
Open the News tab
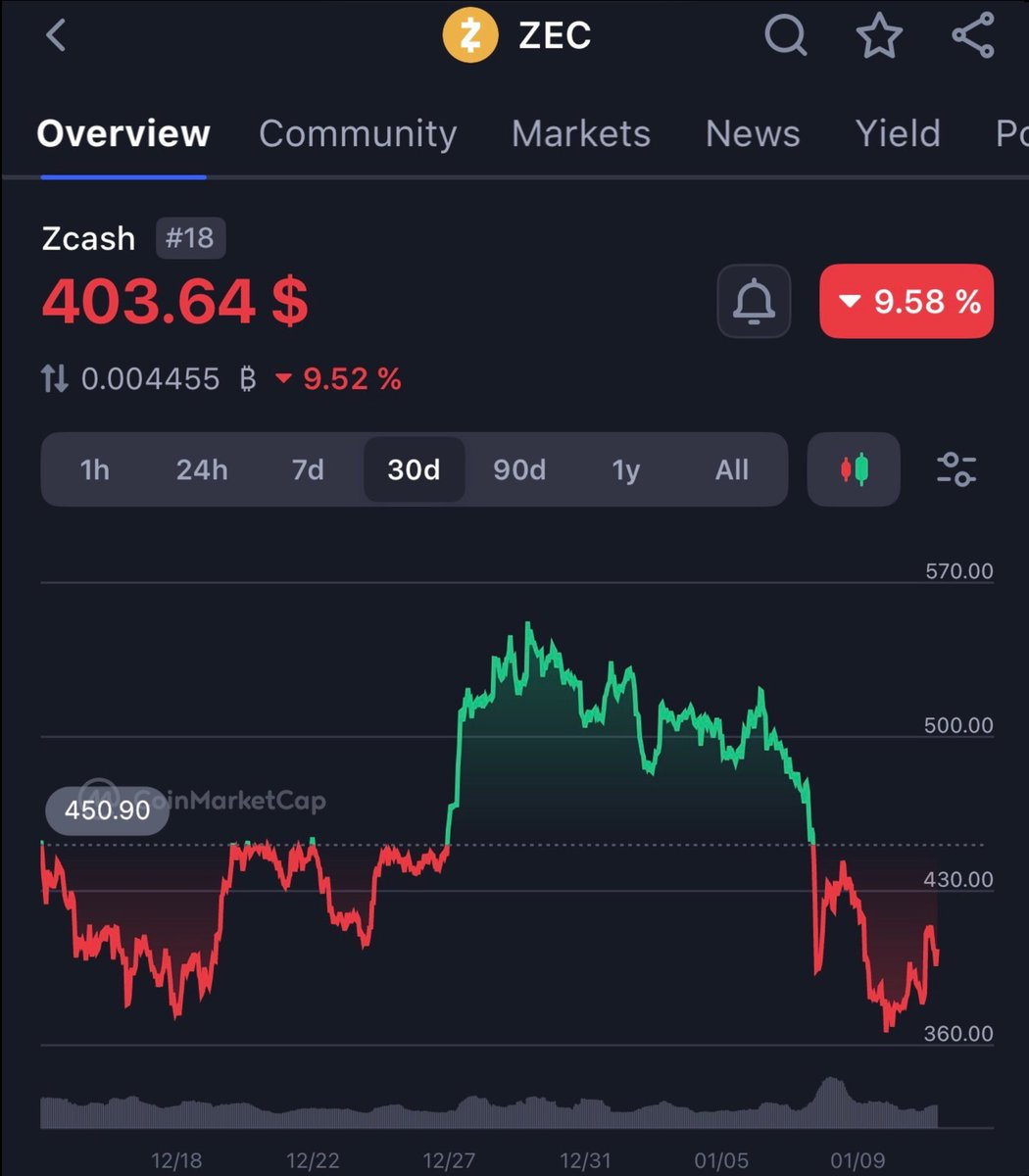point(753,133)
